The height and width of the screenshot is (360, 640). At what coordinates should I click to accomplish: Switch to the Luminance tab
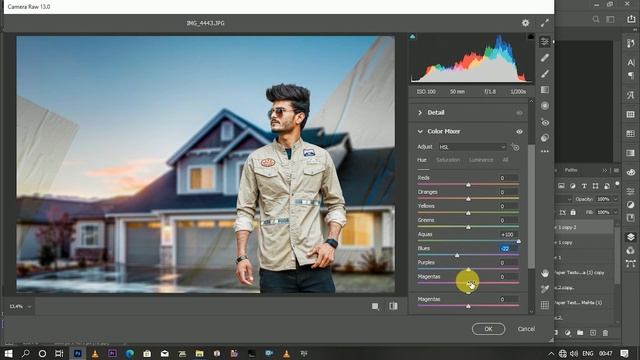(481, 160)
